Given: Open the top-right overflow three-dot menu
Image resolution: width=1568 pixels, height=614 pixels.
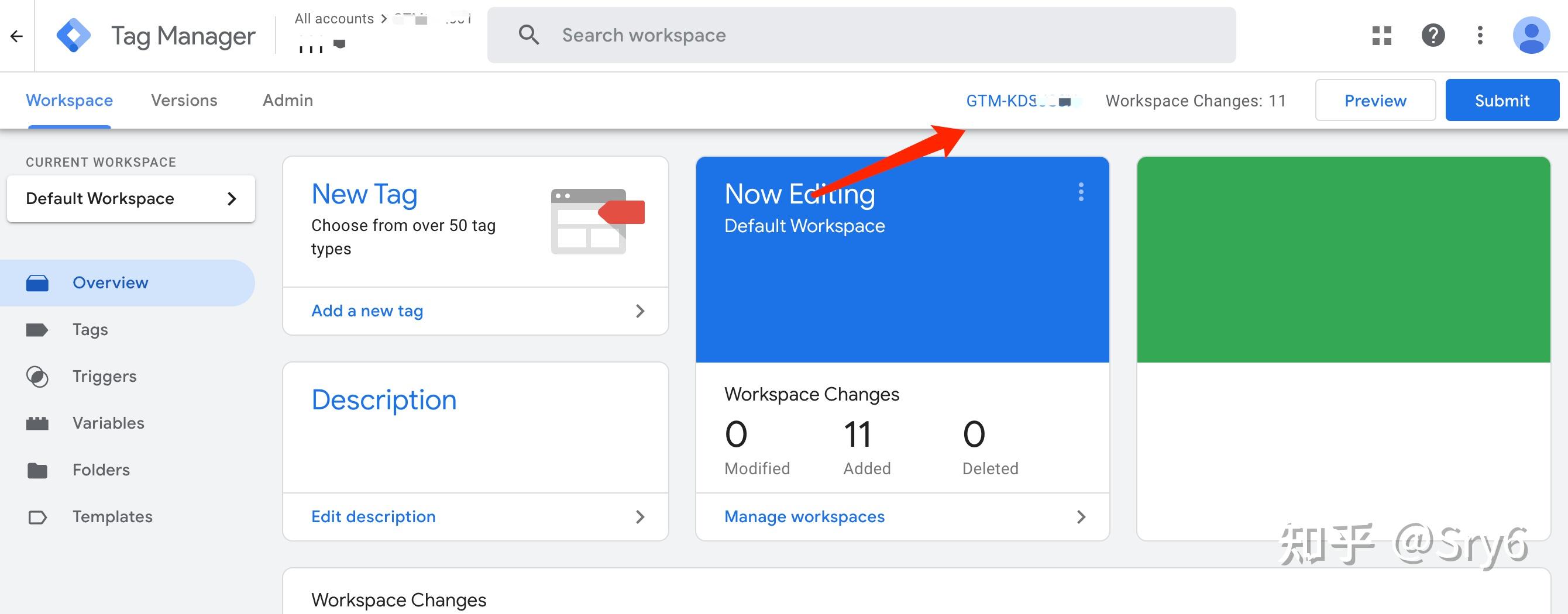Looking at the screenshot, I should pyautogui.click(x=1480, y=35).
